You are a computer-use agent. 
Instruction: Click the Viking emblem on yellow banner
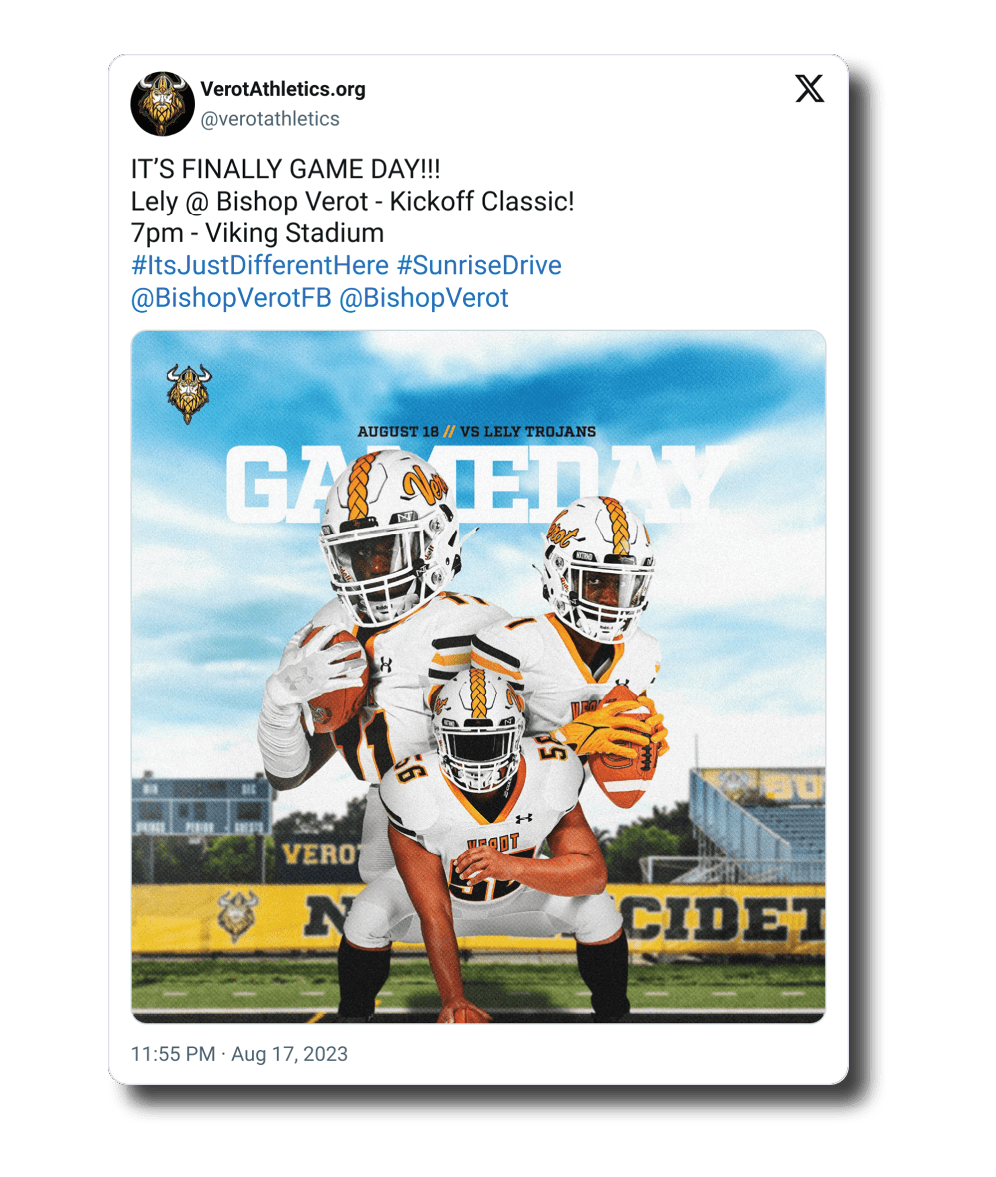[237, 915]
